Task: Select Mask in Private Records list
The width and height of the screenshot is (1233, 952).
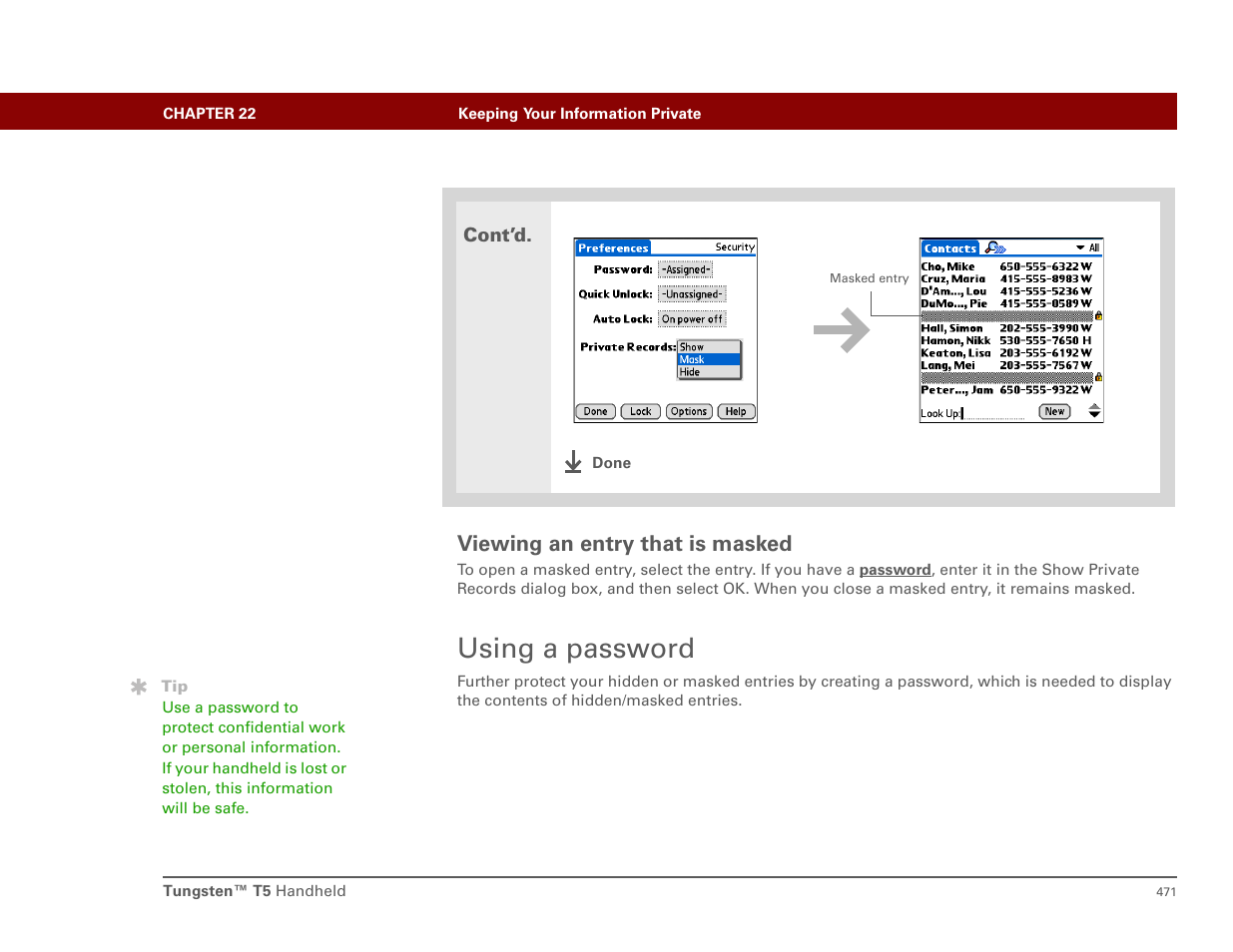Action: (709, 360)
